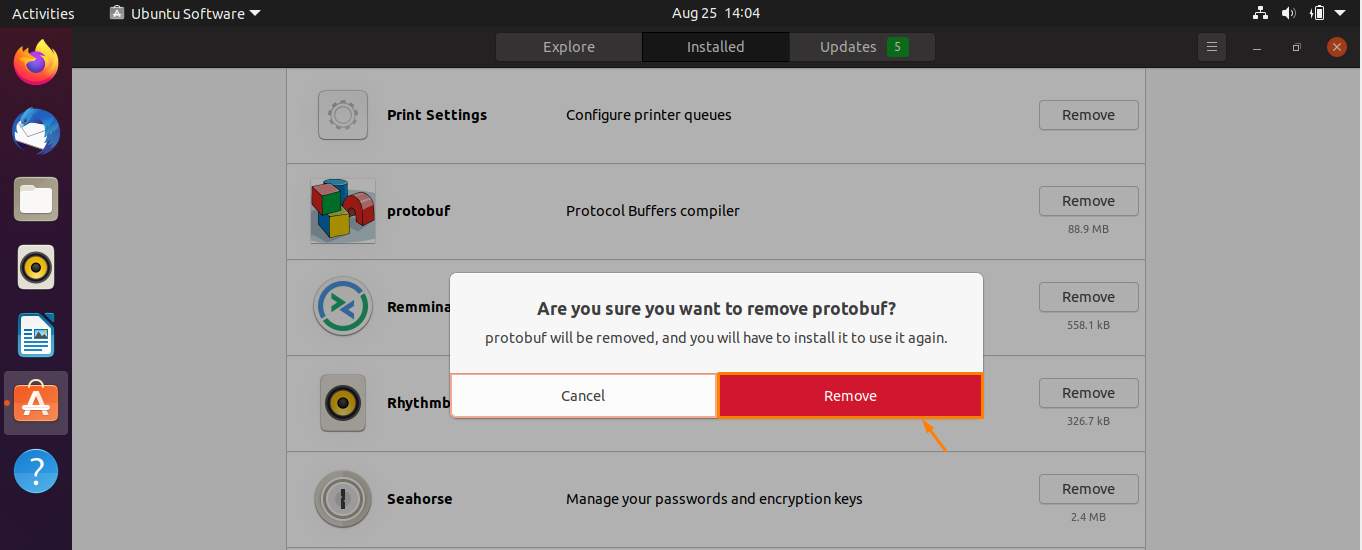Switch to the Explore tab
Screen dimensions: 1362x550
[x=569, y=47]
